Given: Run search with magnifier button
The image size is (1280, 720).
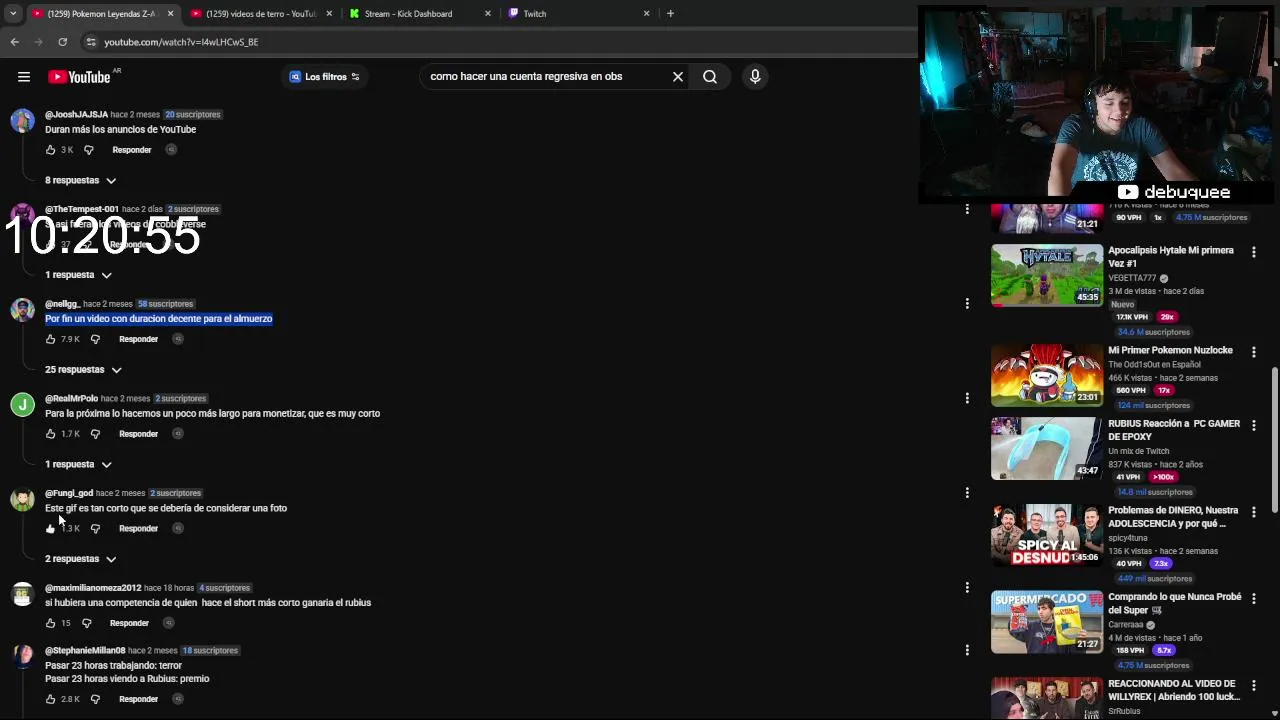Looking at the screenshot, I should pos(710,77).
